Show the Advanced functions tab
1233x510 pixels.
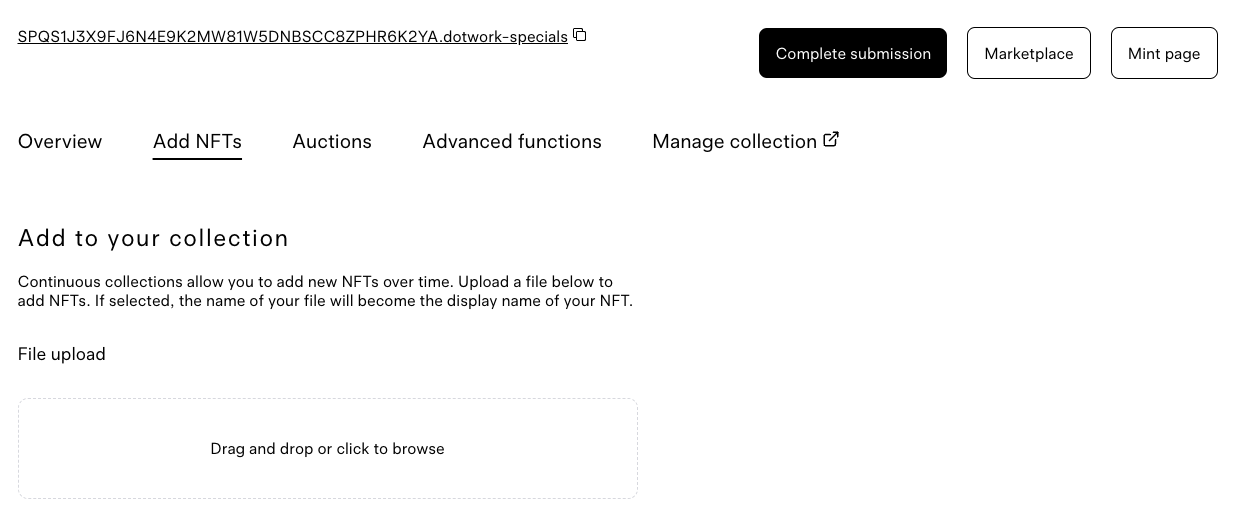pyautogui.click(x=512, y=142)
